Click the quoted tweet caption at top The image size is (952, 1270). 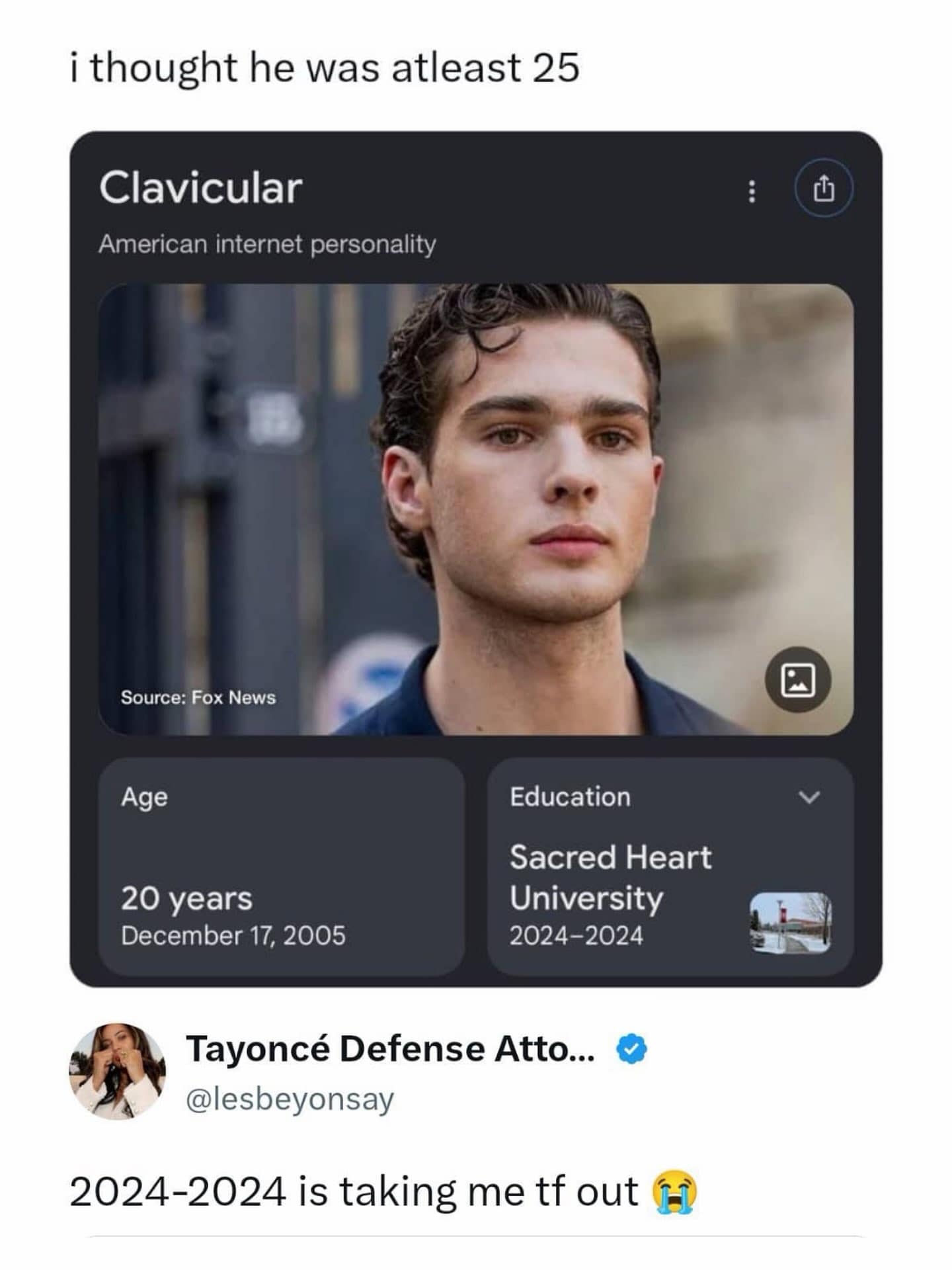pos(325,68)
